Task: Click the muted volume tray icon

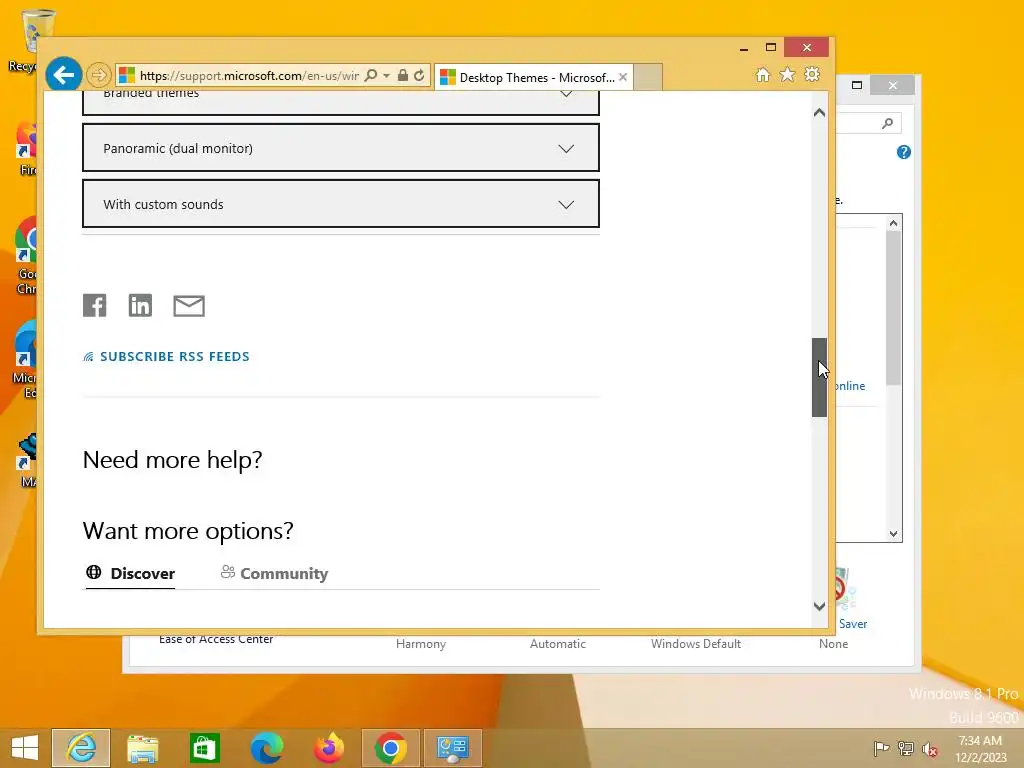Action: pos(930,748)
